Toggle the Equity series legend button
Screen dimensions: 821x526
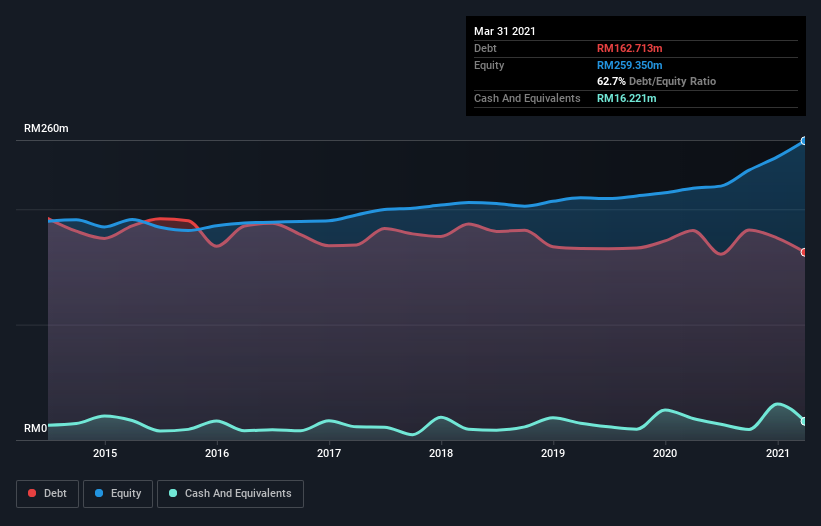pos(118,494)
